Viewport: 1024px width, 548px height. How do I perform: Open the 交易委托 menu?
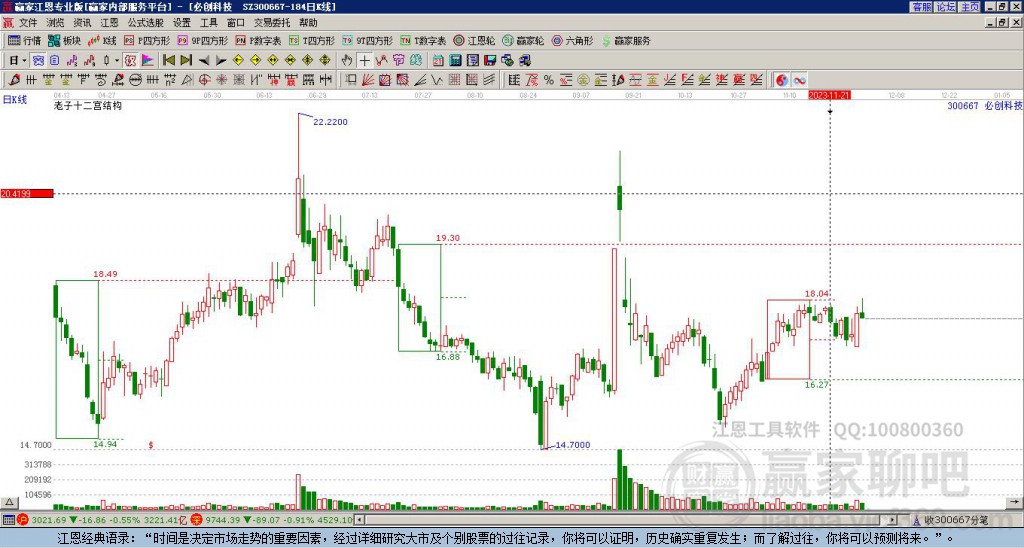[x=272, y=23]
